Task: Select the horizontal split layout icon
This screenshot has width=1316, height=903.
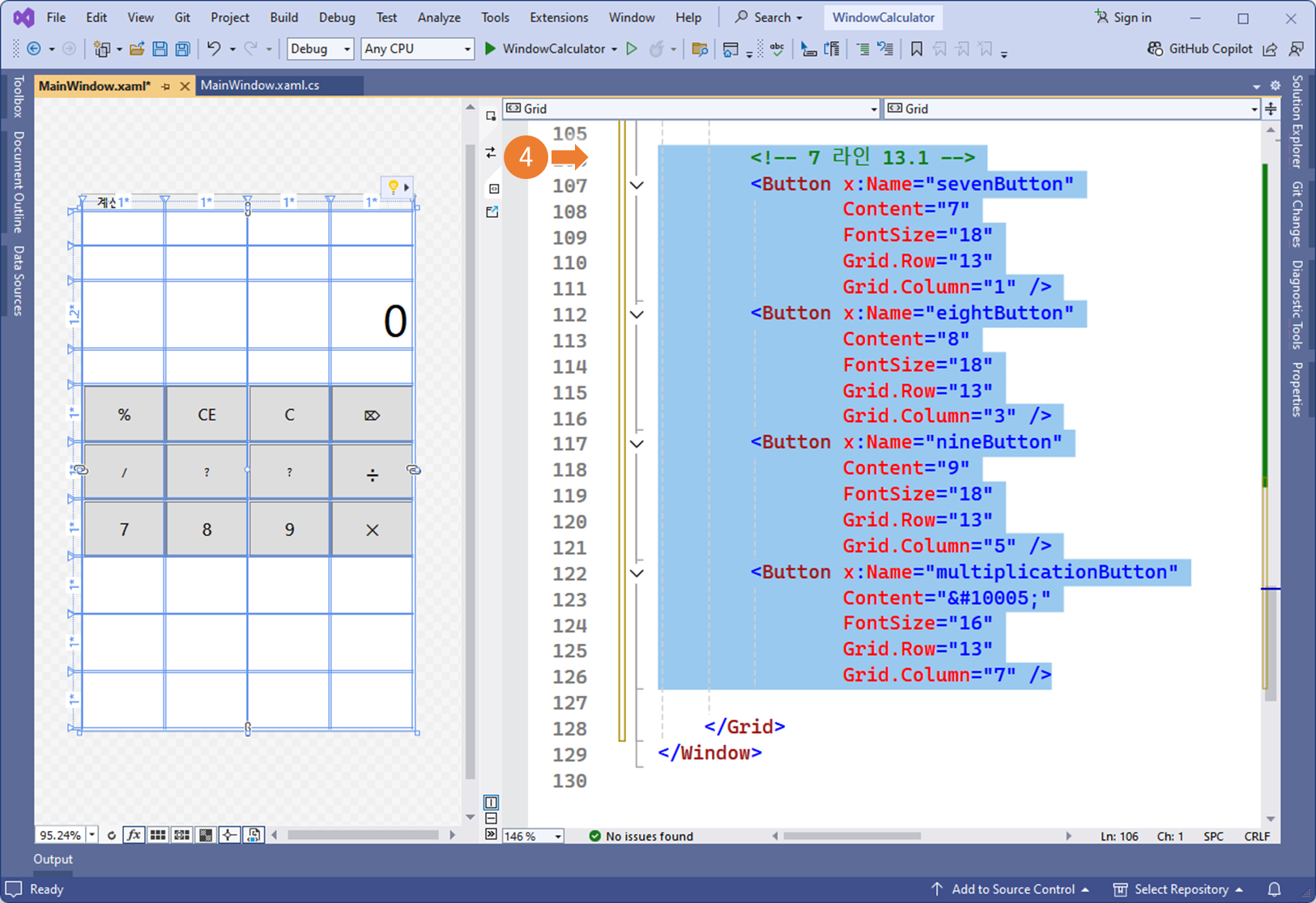Action: [x=491, y=819]
